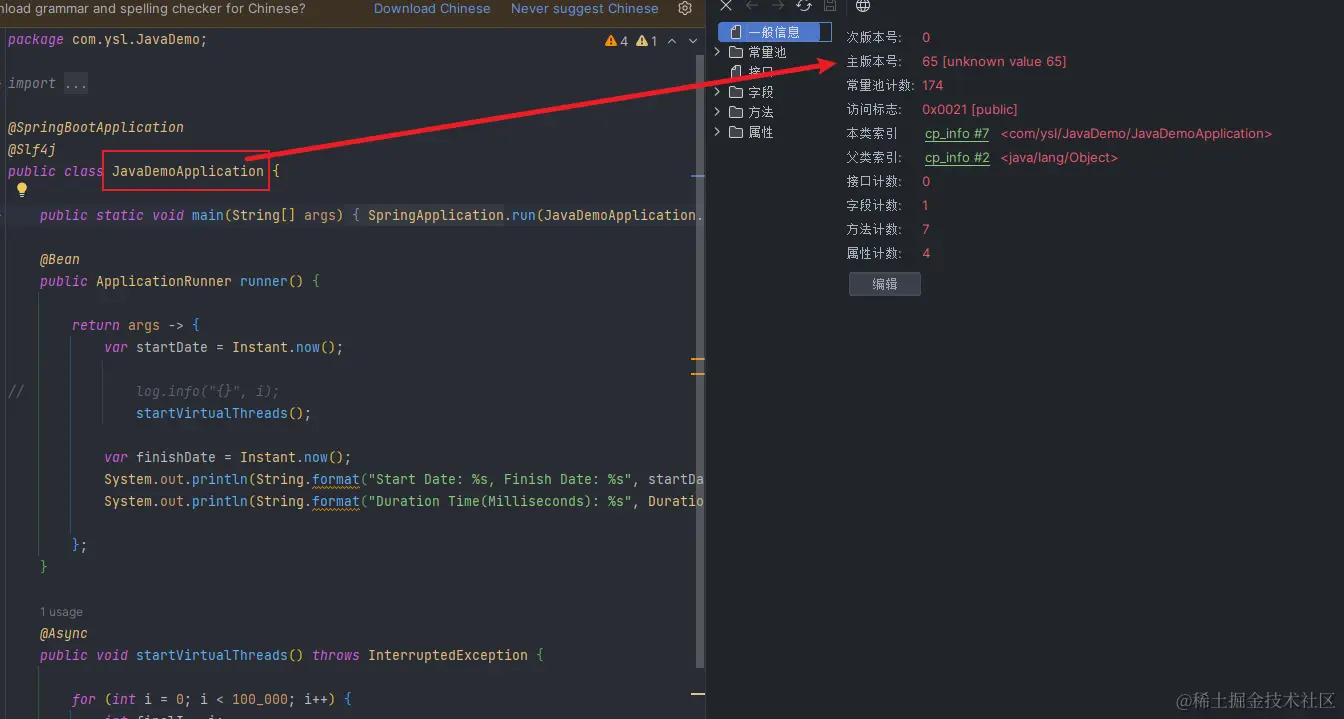Click the @Async annotation

point(64,633)
